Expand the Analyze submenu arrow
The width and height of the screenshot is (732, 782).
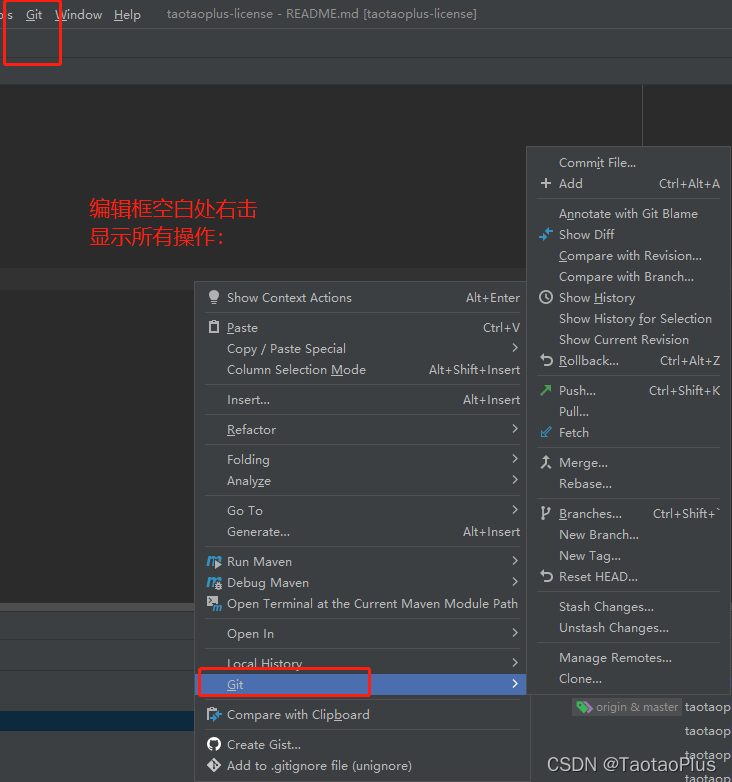515,479
